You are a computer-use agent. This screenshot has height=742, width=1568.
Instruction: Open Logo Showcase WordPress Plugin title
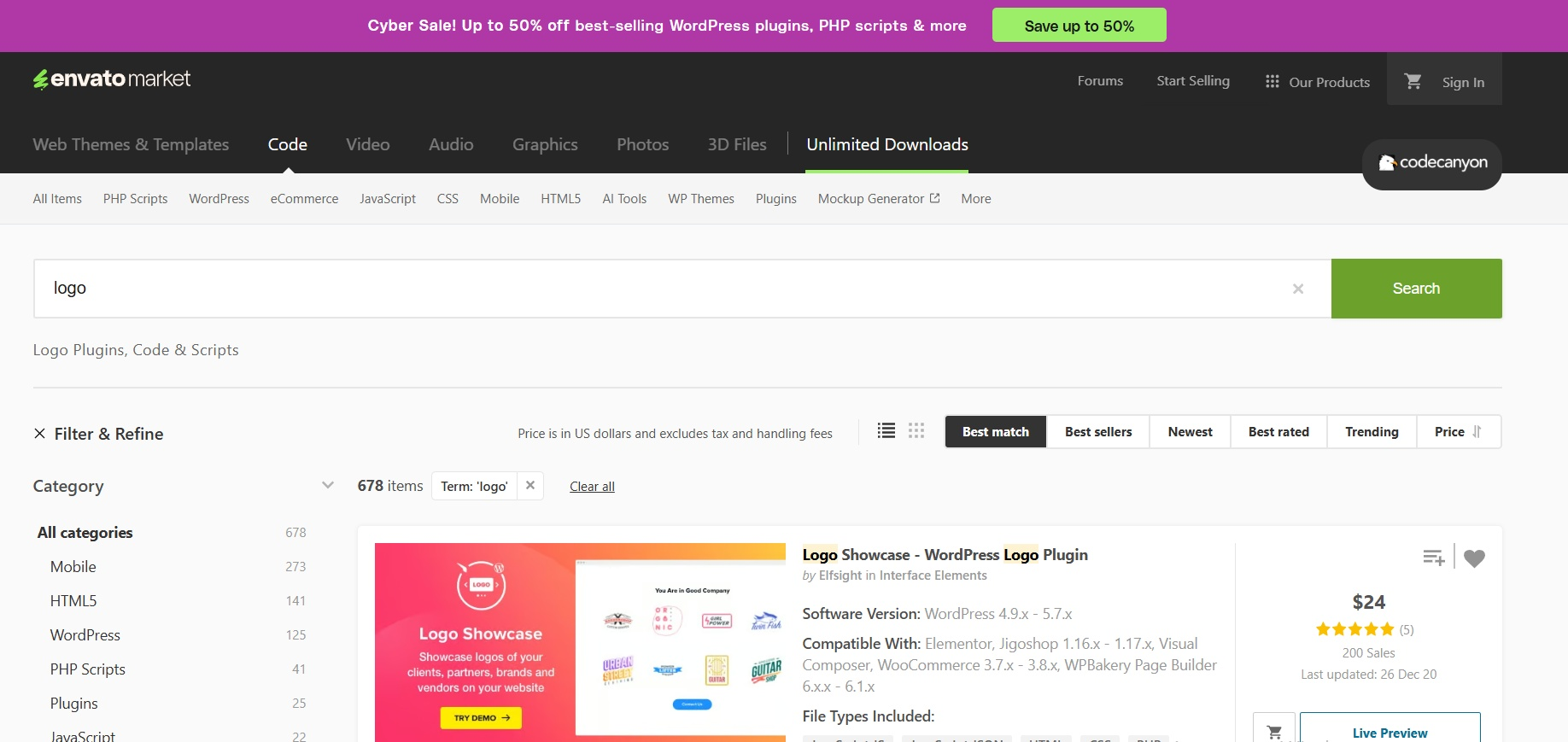945,554
